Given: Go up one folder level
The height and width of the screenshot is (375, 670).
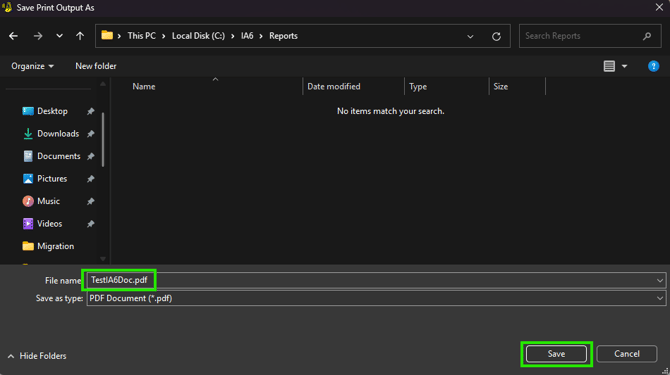Looking at the screenshot, I should [x=80, y=36].
